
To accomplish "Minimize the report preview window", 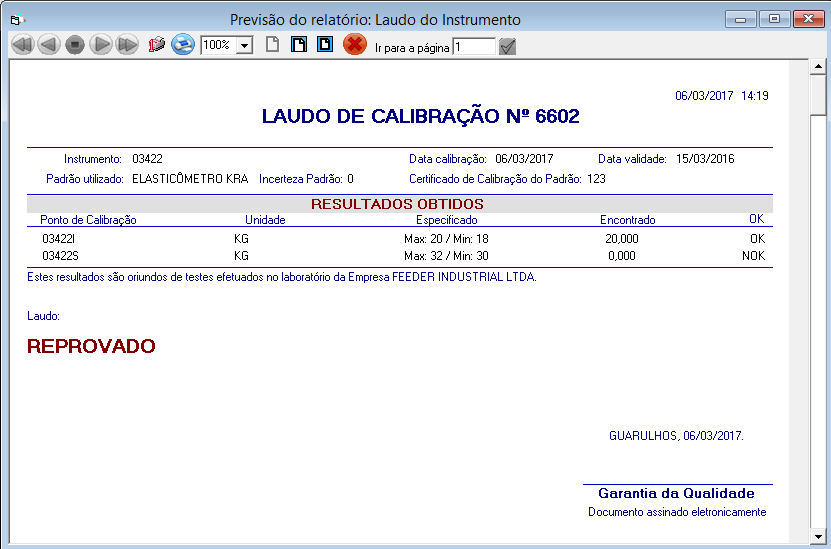I will tap(740, 20).
